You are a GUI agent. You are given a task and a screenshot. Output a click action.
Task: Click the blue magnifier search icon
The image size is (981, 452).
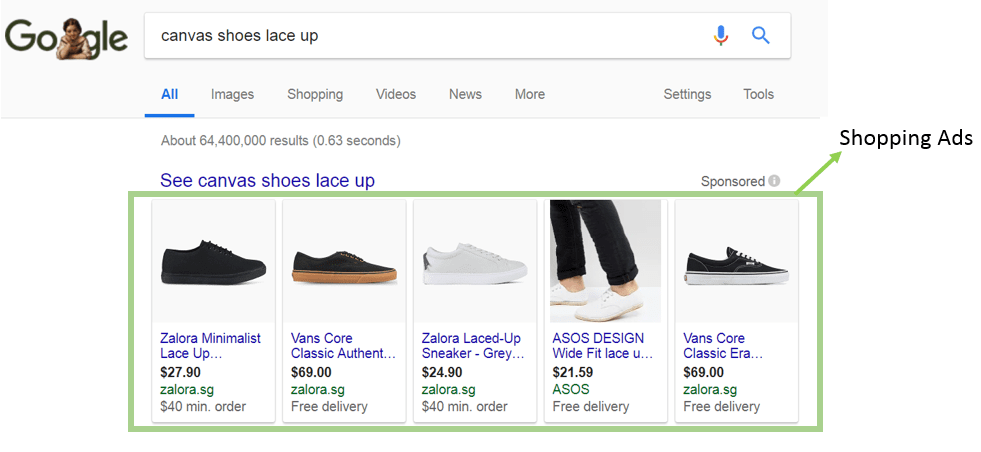tap(761, 36)
